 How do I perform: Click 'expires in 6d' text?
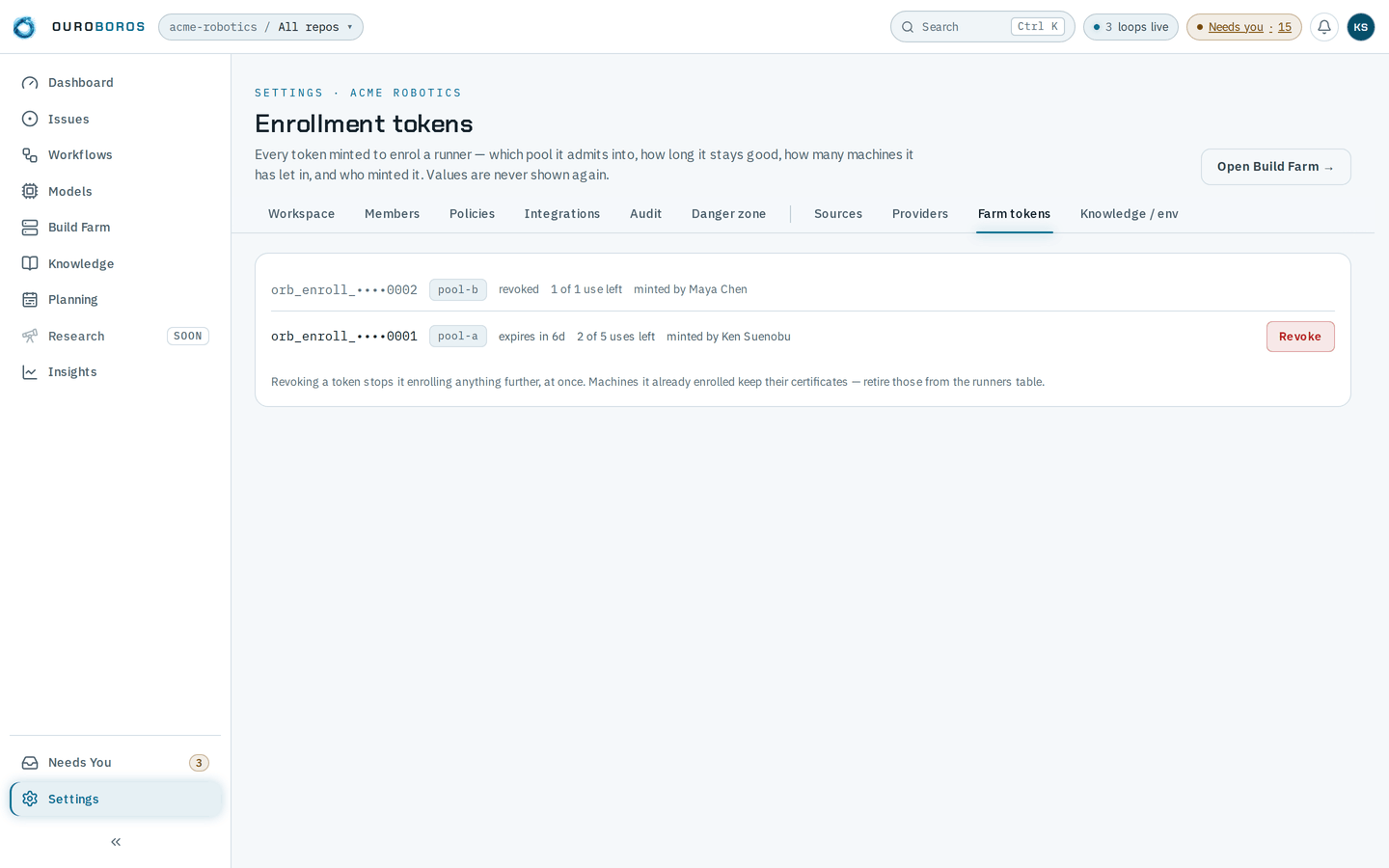(531, 337)
